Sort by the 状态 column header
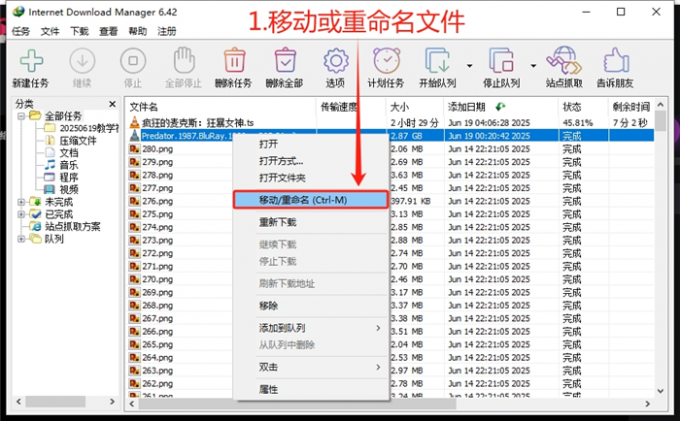680x421 pixels. (583, 107)
